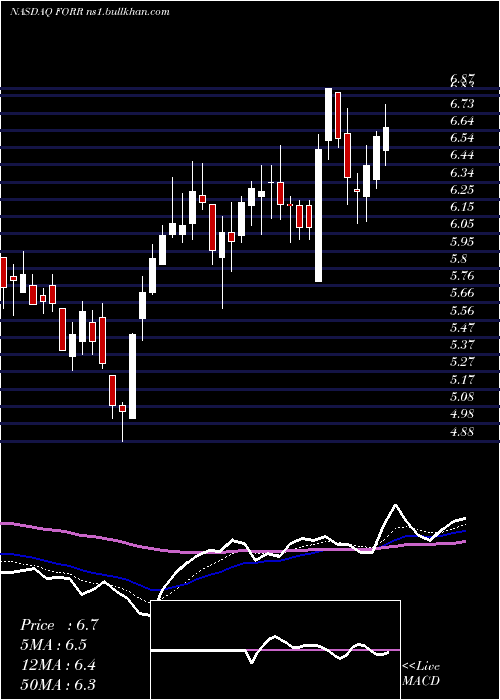Click the 6.44 price axis label
The width and height of the screenshot is (500, 700).
(462, 155)
